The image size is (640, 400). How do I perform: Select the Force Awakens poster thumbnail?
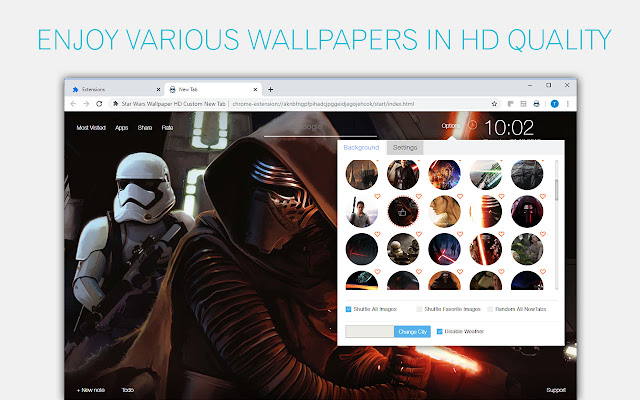tap(444, 175)
